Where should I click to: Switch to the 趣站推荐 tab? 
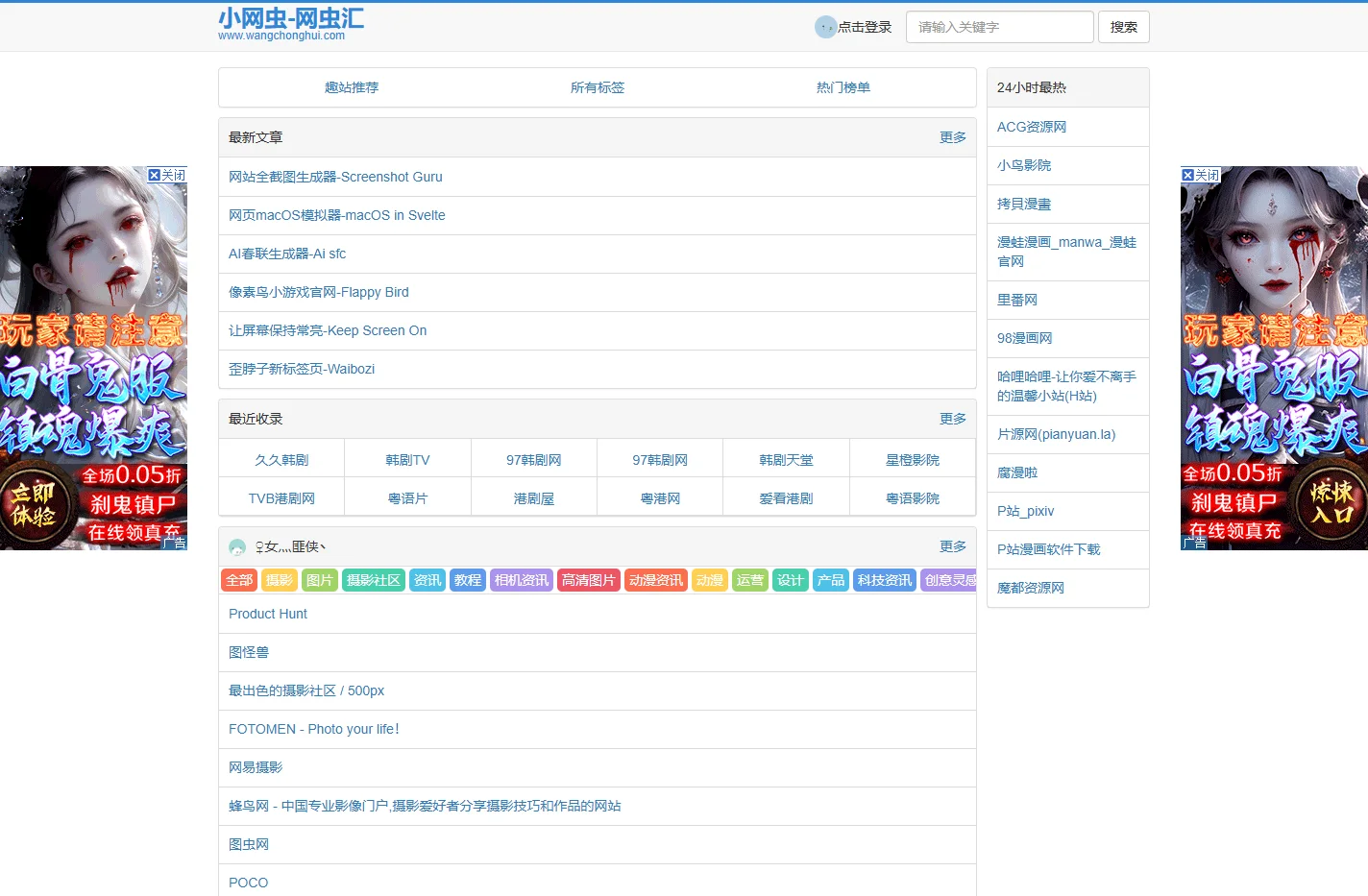(352, 87)
